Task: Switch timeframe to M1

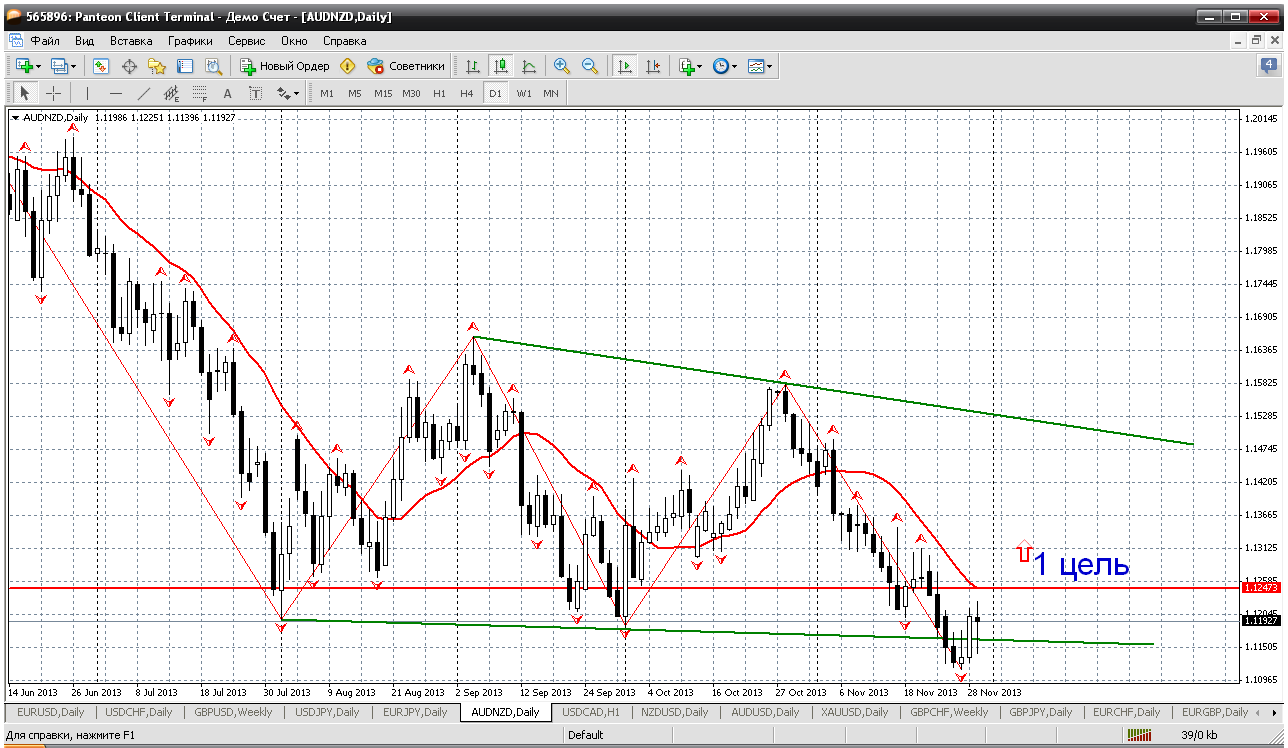Action: 327,93
